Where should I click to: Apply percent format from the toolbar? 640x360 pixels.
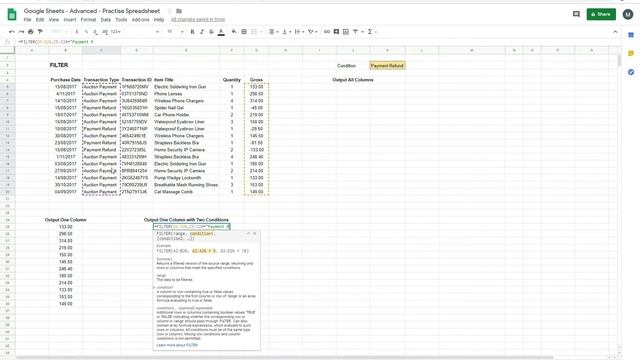click(86, 32)
